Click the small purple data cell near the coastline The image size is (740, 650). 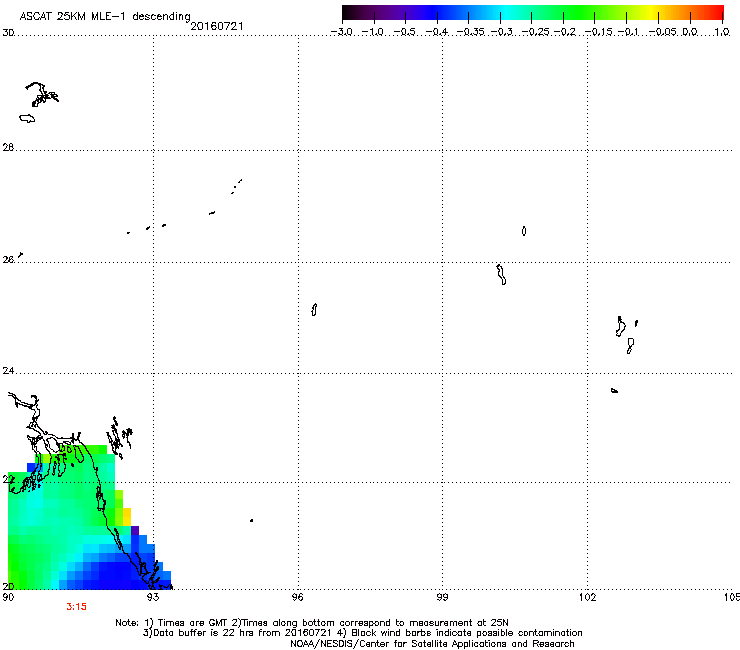pos(135,531)
